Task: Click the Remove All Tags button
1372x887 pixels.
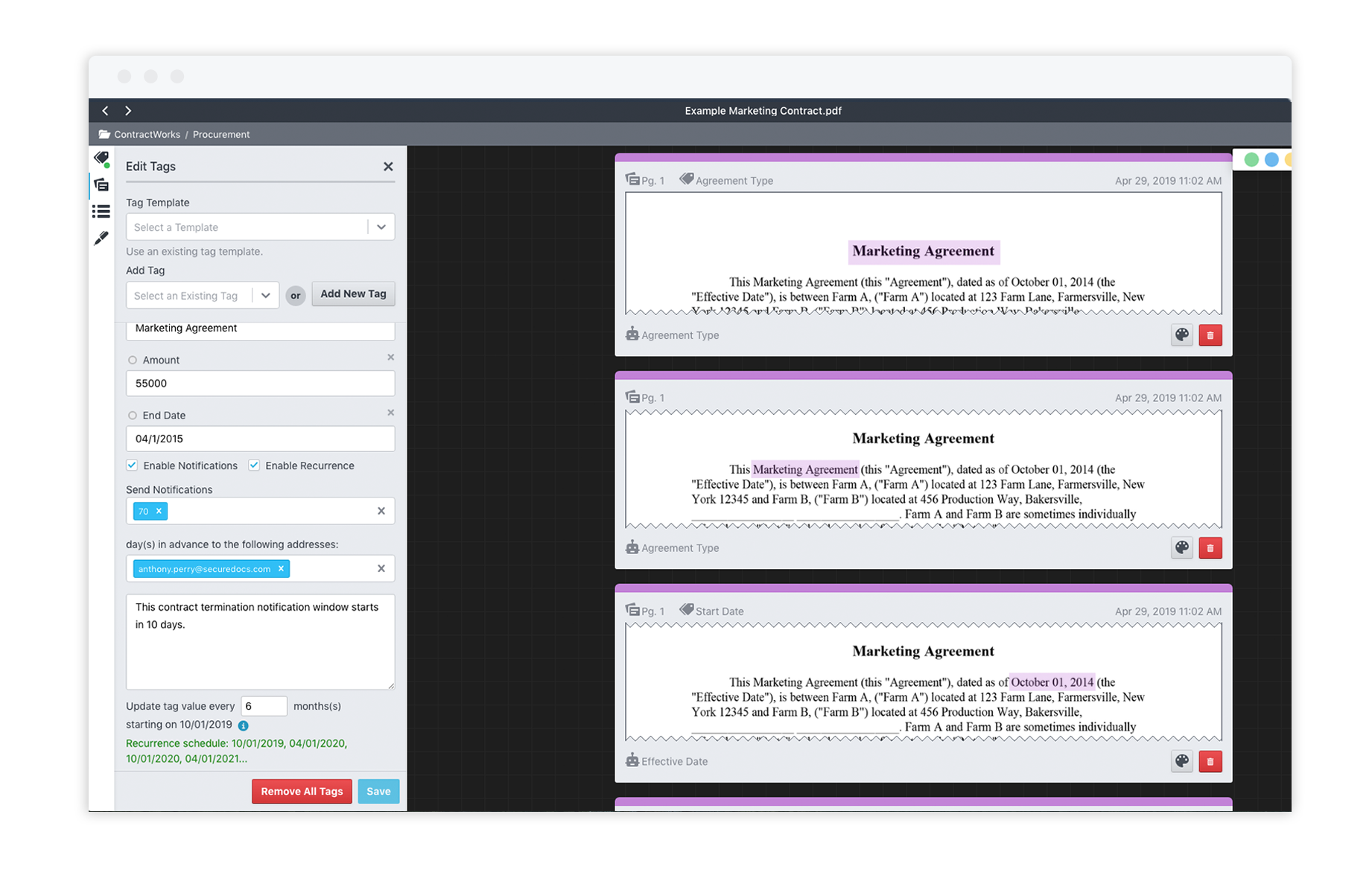Action: tap(302, 791)
